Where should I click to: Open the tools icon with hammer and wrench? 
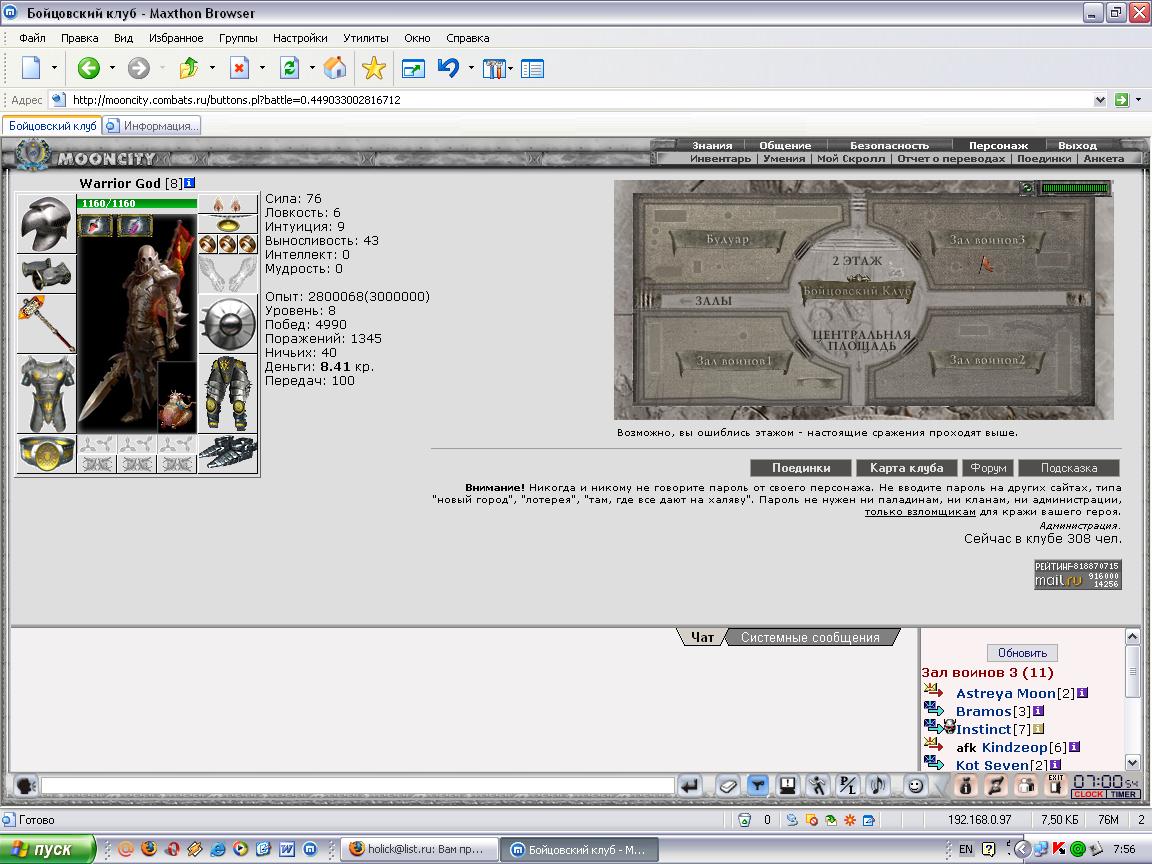pyautogui.click(x=494, y=69)
